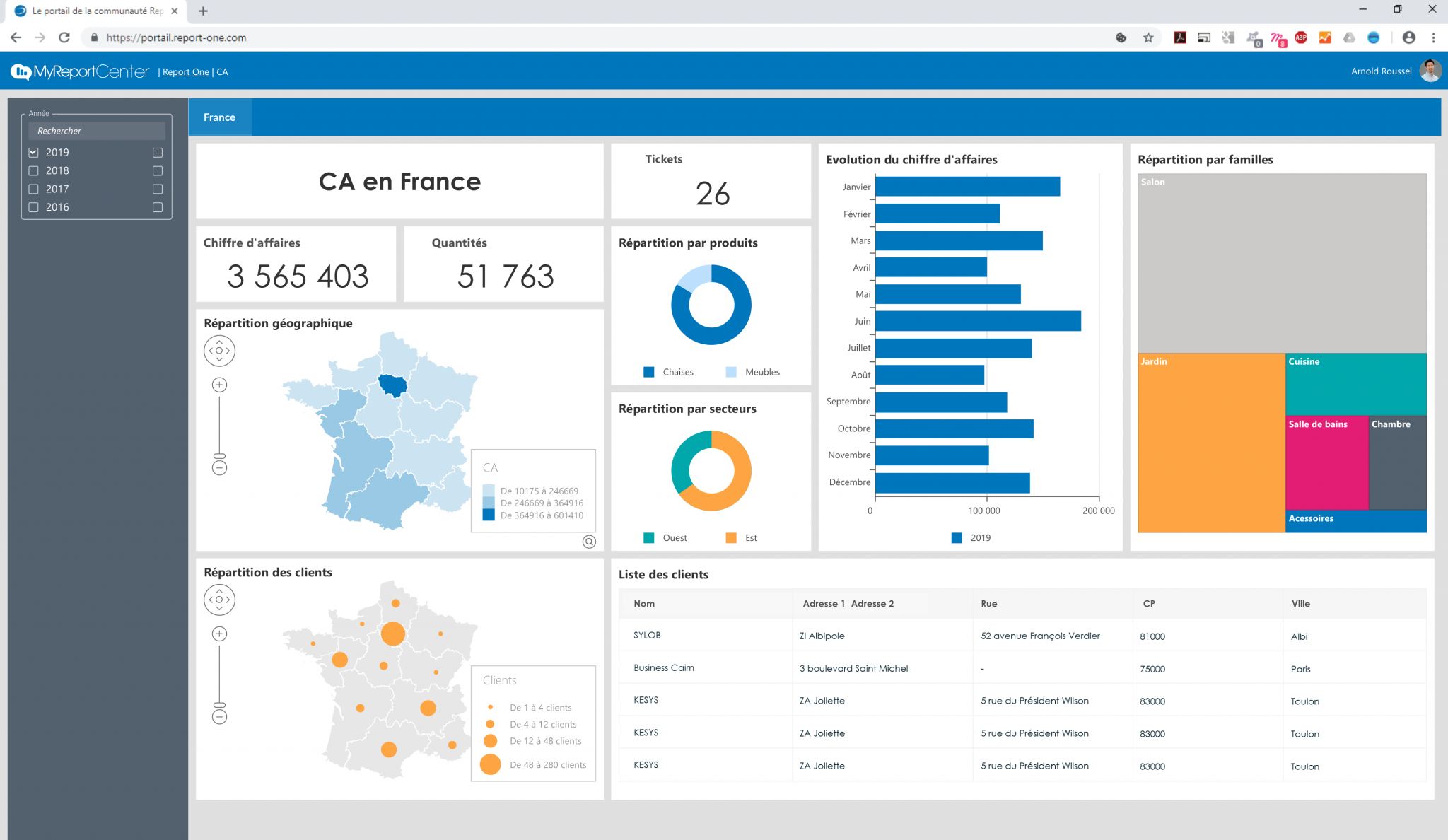This screenshot has width=1448, height=840.
Task: Enable the 2016 year filter
Action: 33,207
